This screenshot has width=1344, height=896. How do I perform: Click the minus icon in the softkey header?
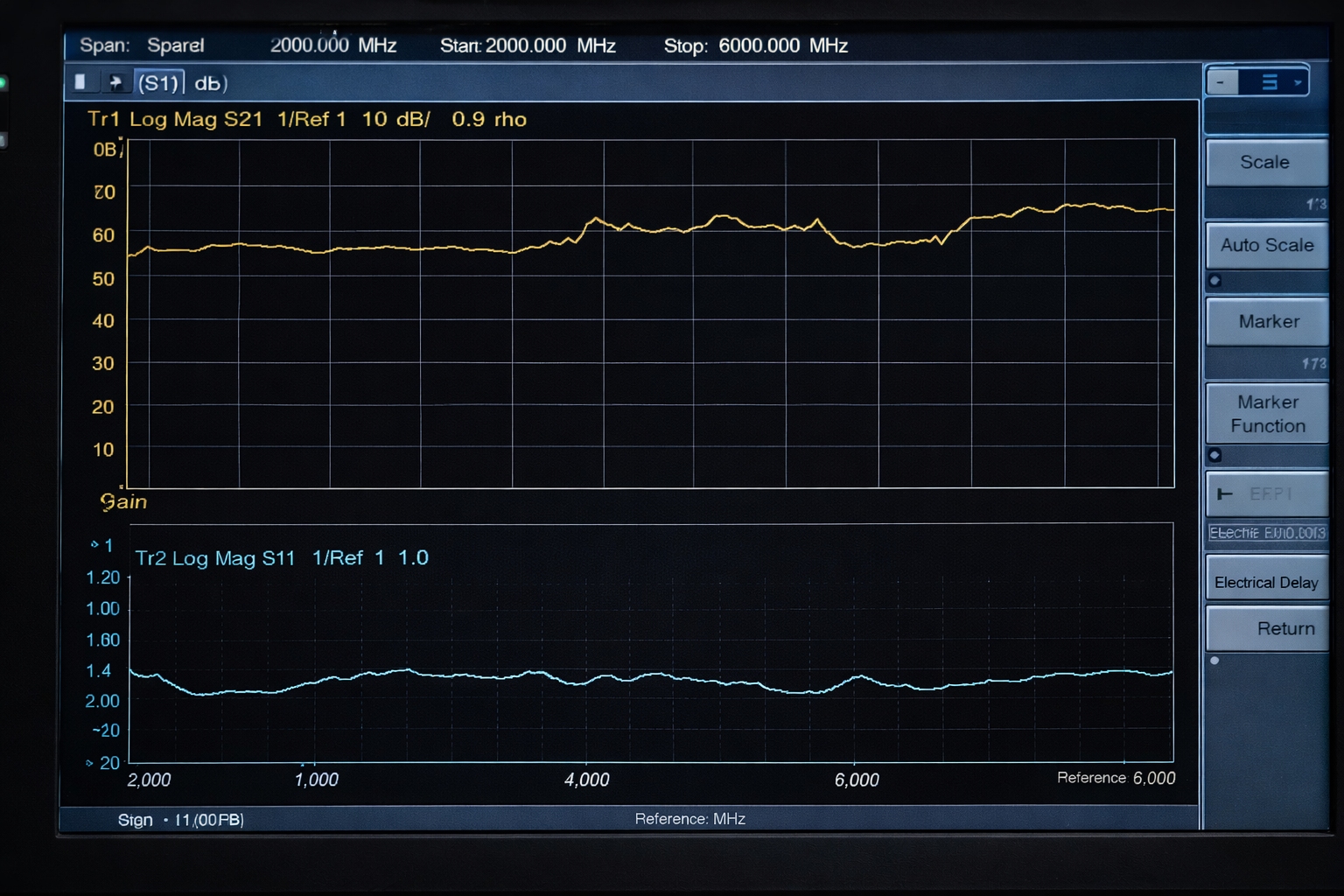click(x=1221, y=82)
